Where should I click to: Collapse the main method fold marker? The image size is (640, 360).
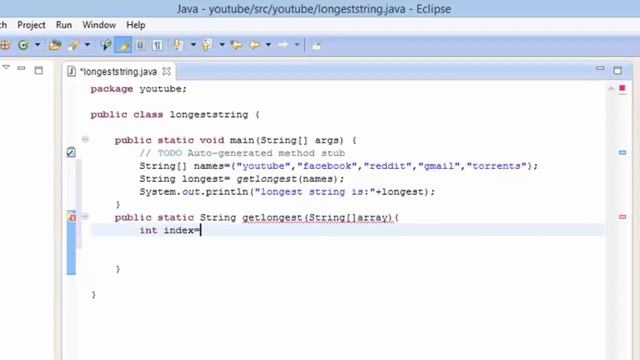pos(85,139)
